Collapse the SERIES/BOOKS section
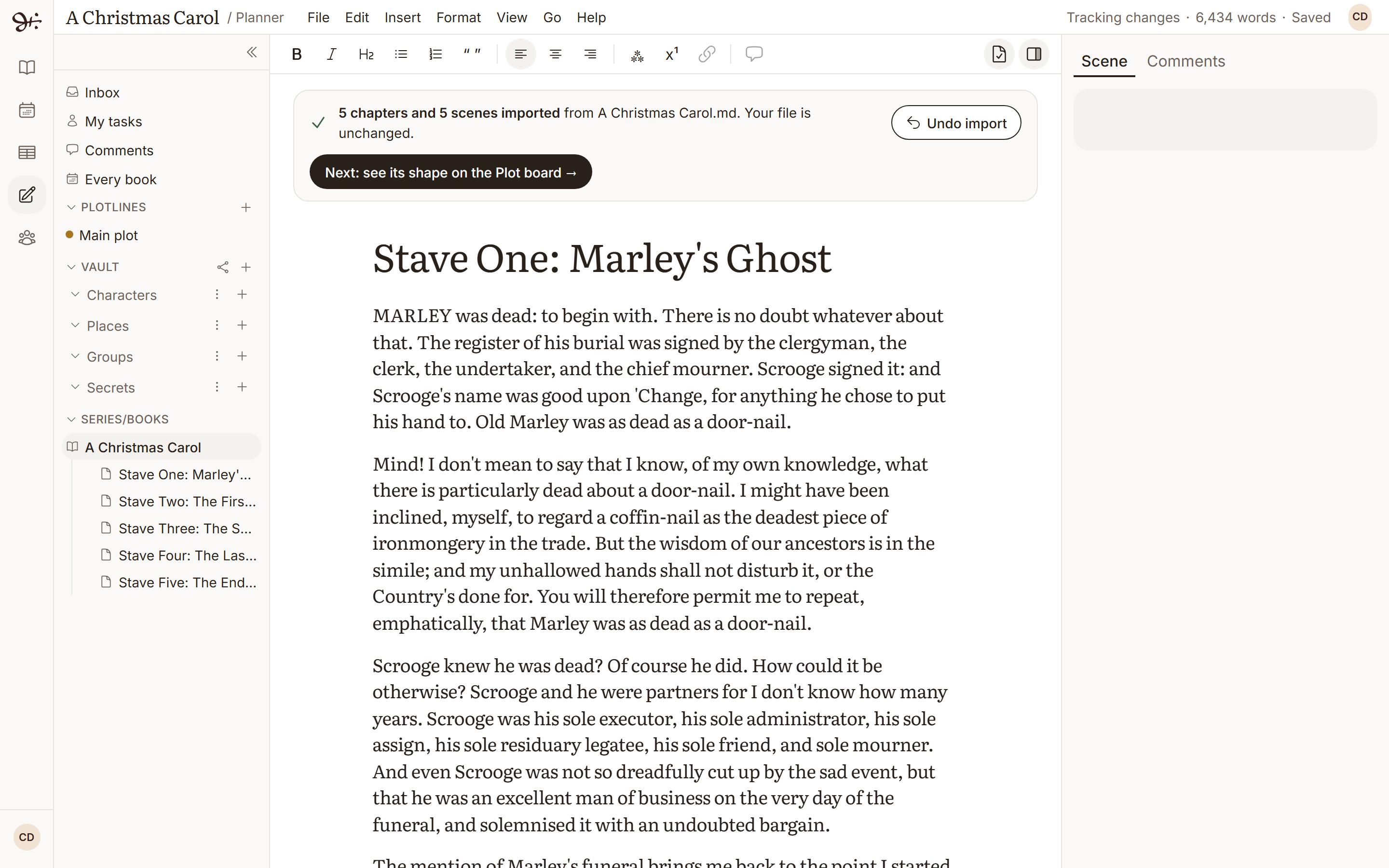 pos(71,420)
